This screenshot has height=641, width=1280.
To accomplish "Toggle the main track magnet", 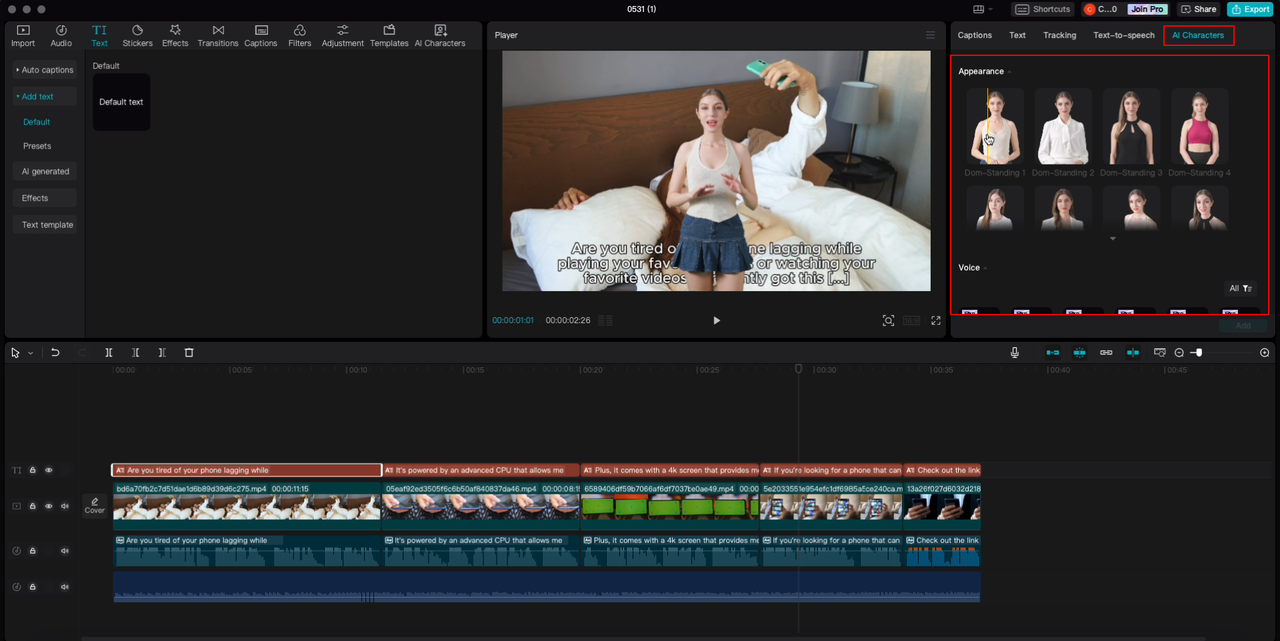I will coord(1053,353).
